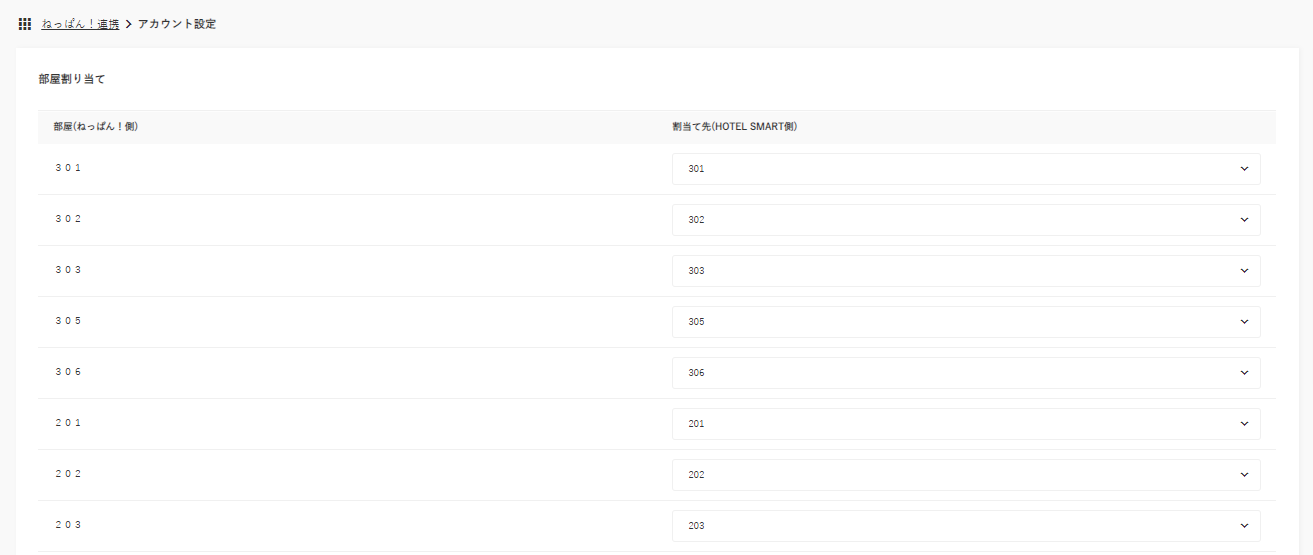
Task: Open the assignment dropdown showing 203
Action: tap(965, 526)
